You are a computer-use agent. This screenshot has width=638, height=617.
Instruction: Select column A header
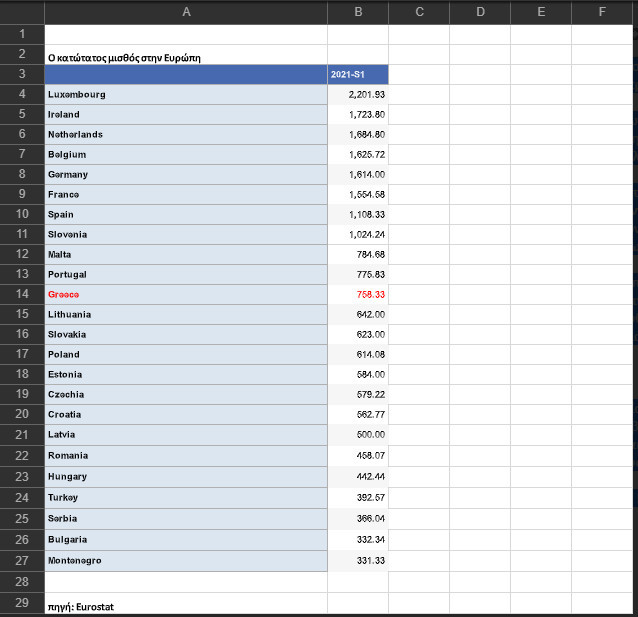[186, 12]
